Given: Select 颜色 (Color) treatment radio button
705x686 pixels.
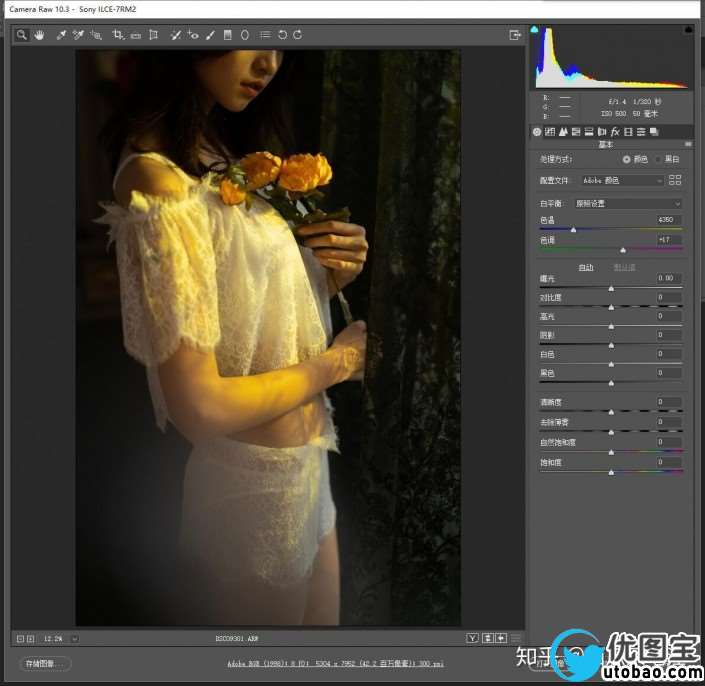Looking at the screenshot, I should click(x=627, y=159).
